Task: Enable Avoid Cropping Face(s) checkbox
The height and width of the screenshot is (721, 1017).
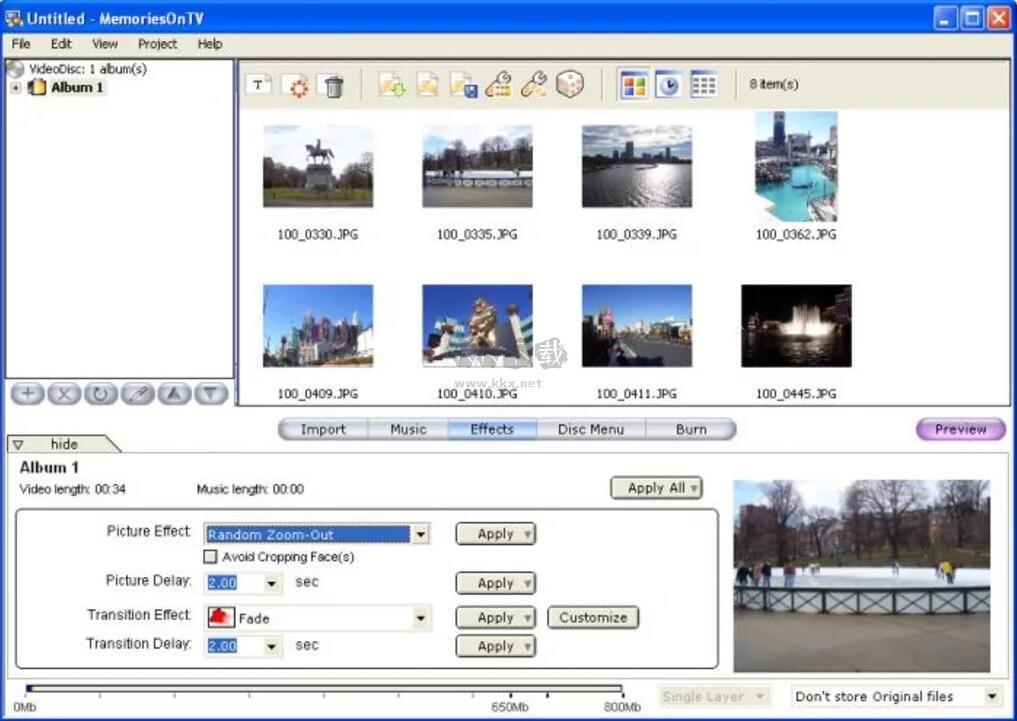Action: pos(211,557)
